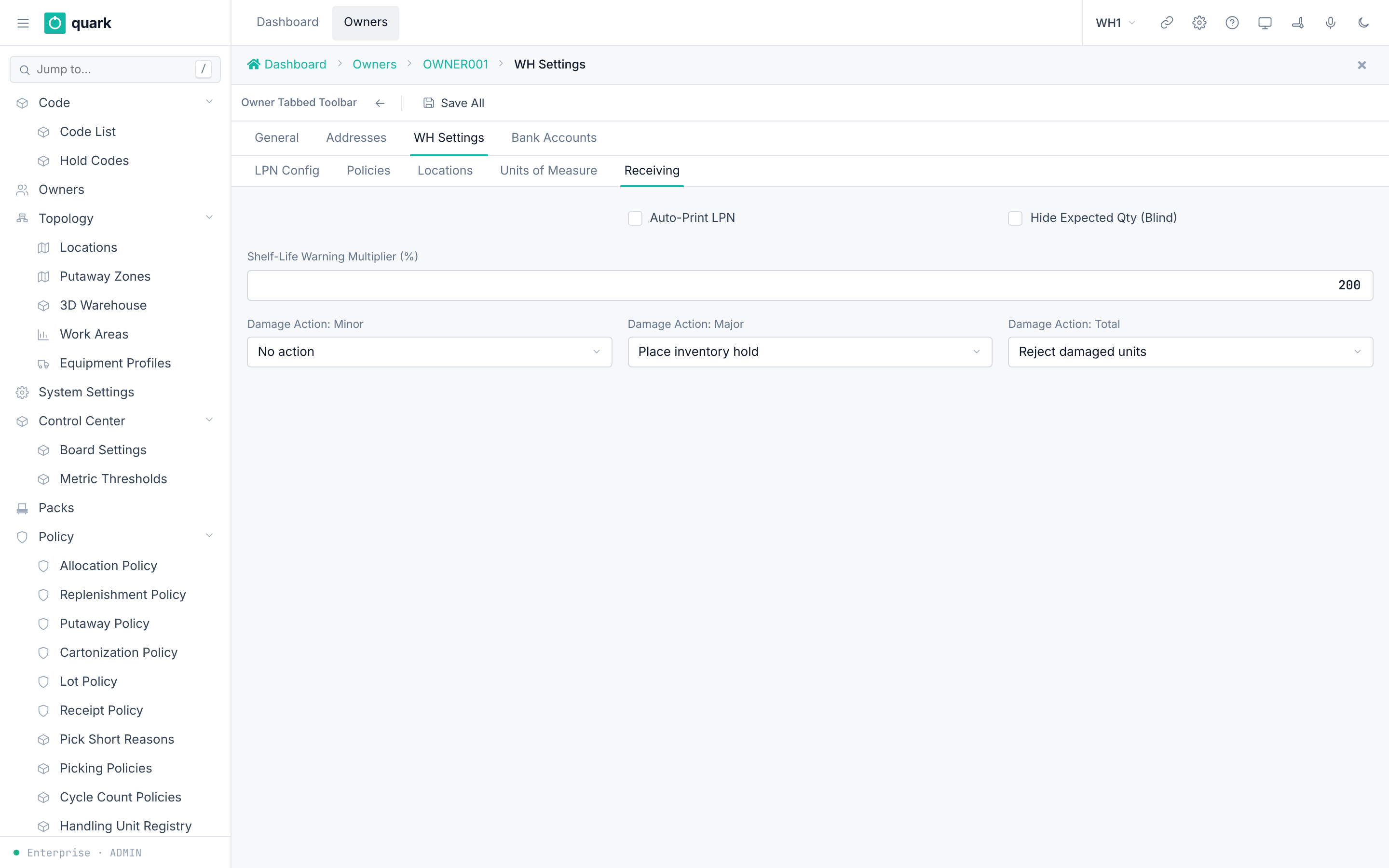This screenshot has width=1389, height=868.
Task: Click the Shelf-Life Warning Multiplier field
Action: [810, 285]
